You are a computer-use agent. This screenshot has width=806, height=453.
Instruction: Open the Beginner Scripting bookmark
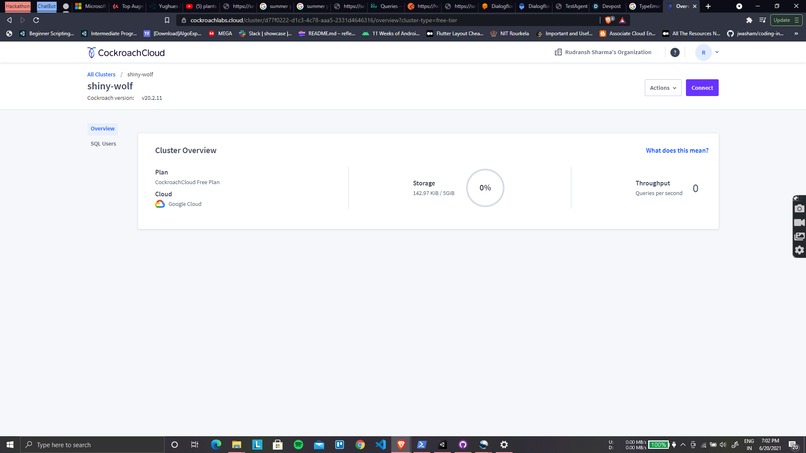pyautogui.click(x=47, y=33)
